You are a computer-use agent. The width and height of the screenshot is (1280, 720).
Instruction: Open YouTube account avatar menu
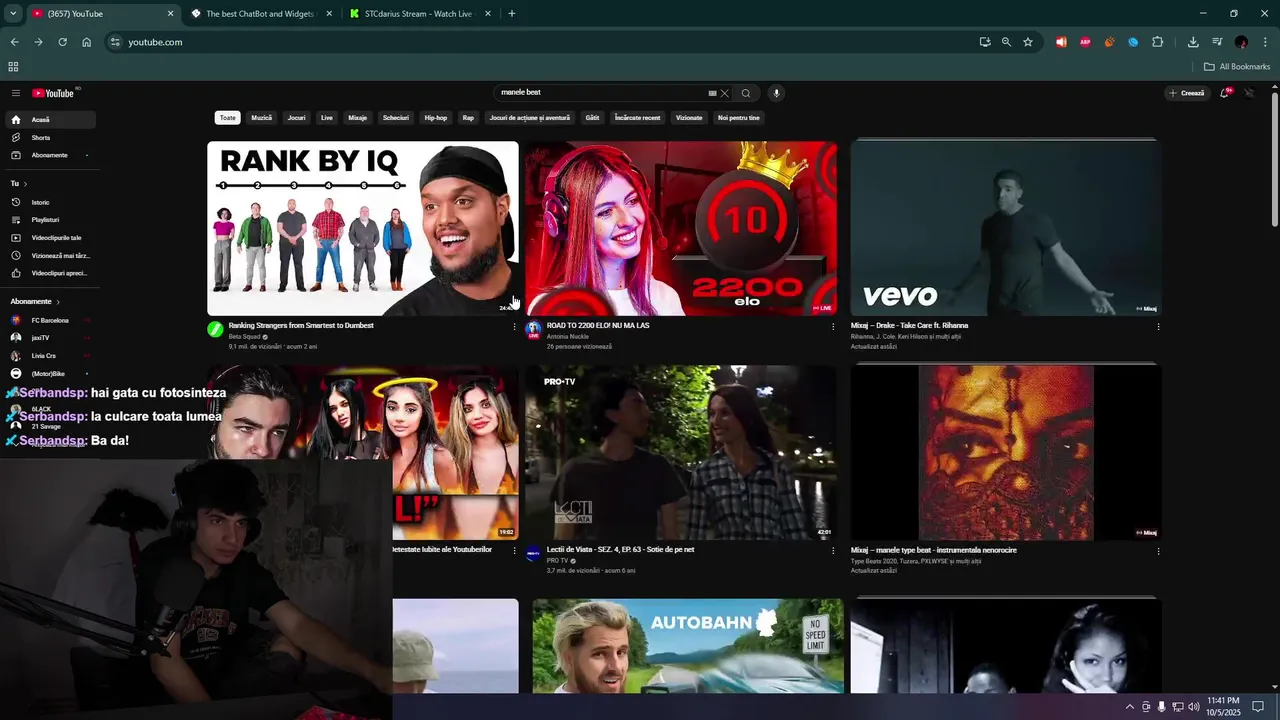click(x=1249, y=93)
